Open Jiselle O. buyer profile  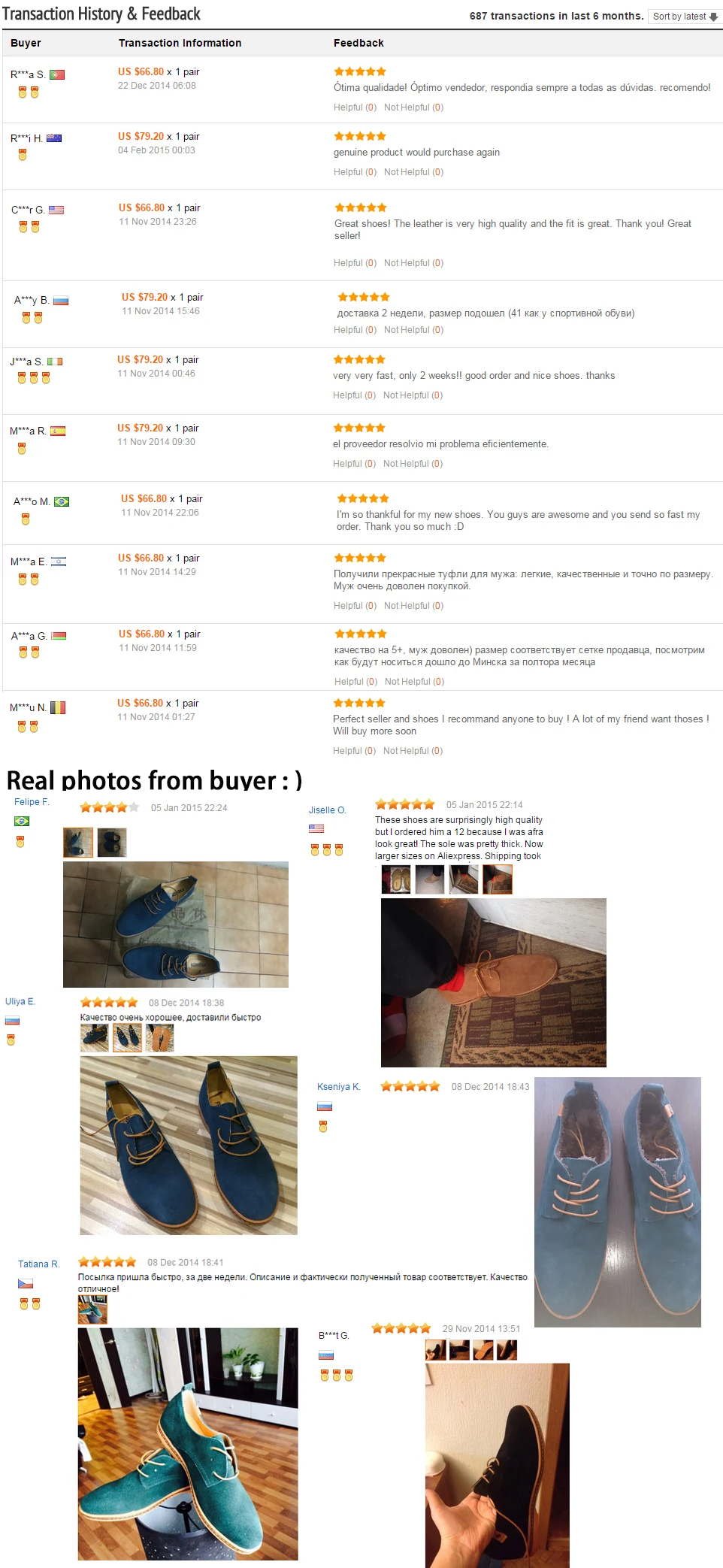coord(328,810)
